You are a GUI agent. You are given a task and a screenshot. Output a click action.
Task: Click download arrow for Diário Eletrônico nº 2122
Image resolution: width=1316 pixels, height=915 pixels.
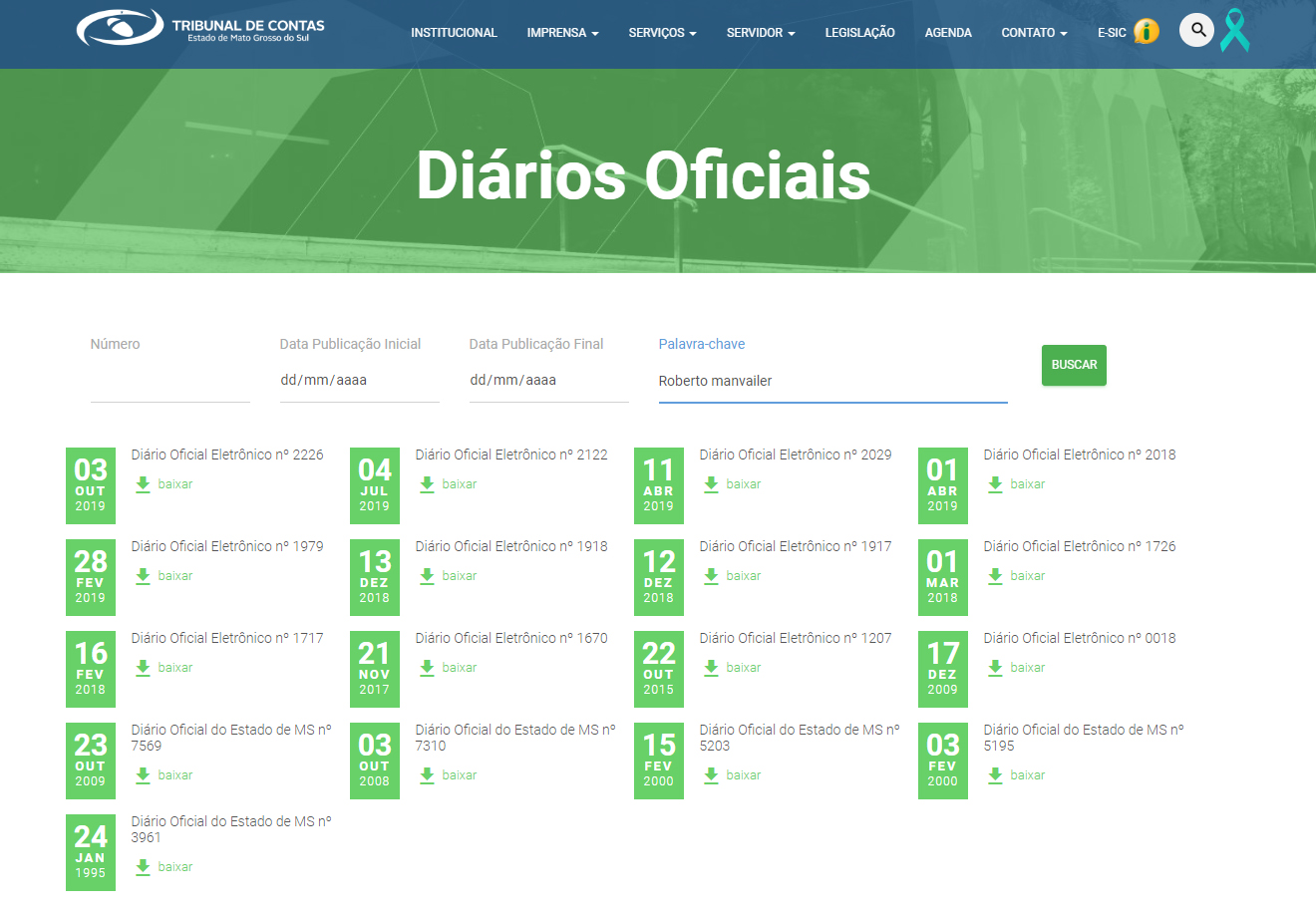427,484
